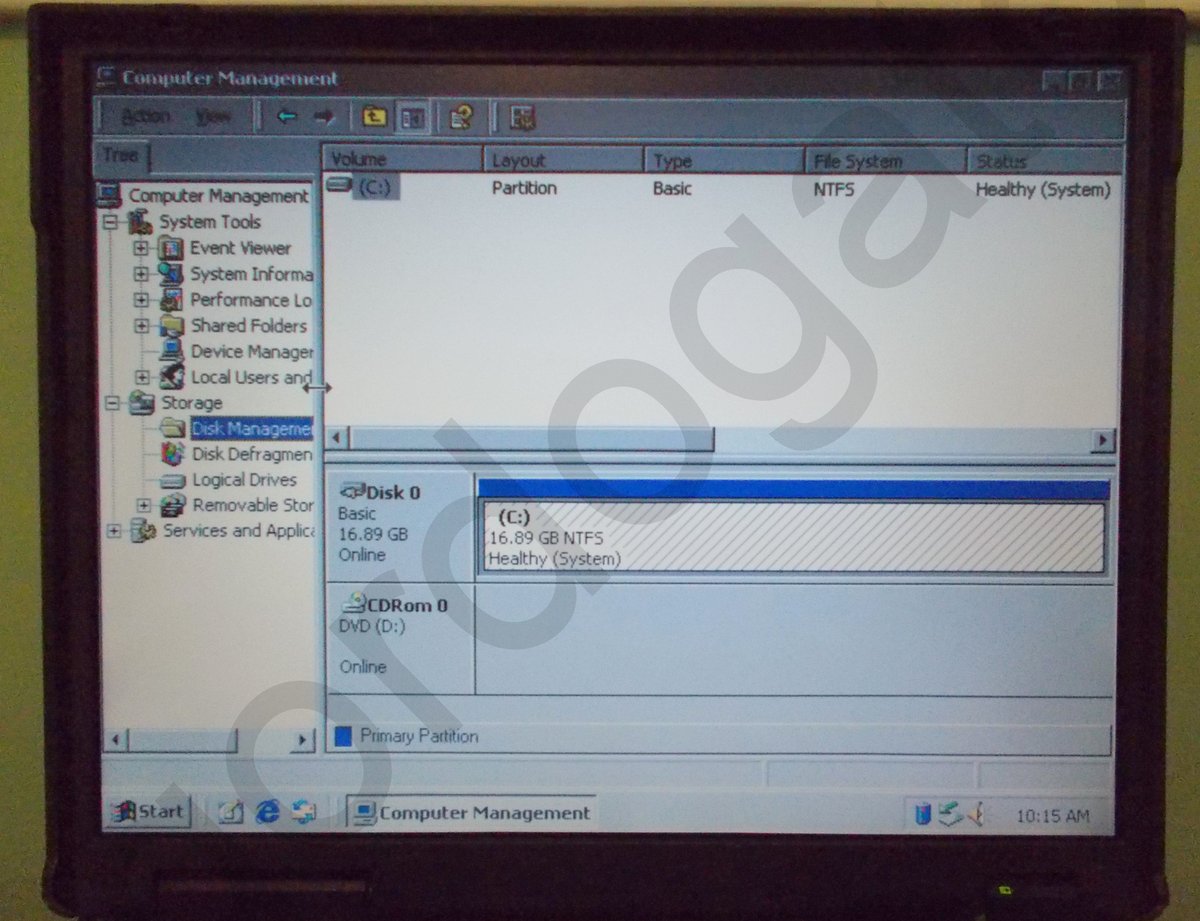Select the Device Manager tree icon
This screenshot has height=921, width=1200.
172,351
